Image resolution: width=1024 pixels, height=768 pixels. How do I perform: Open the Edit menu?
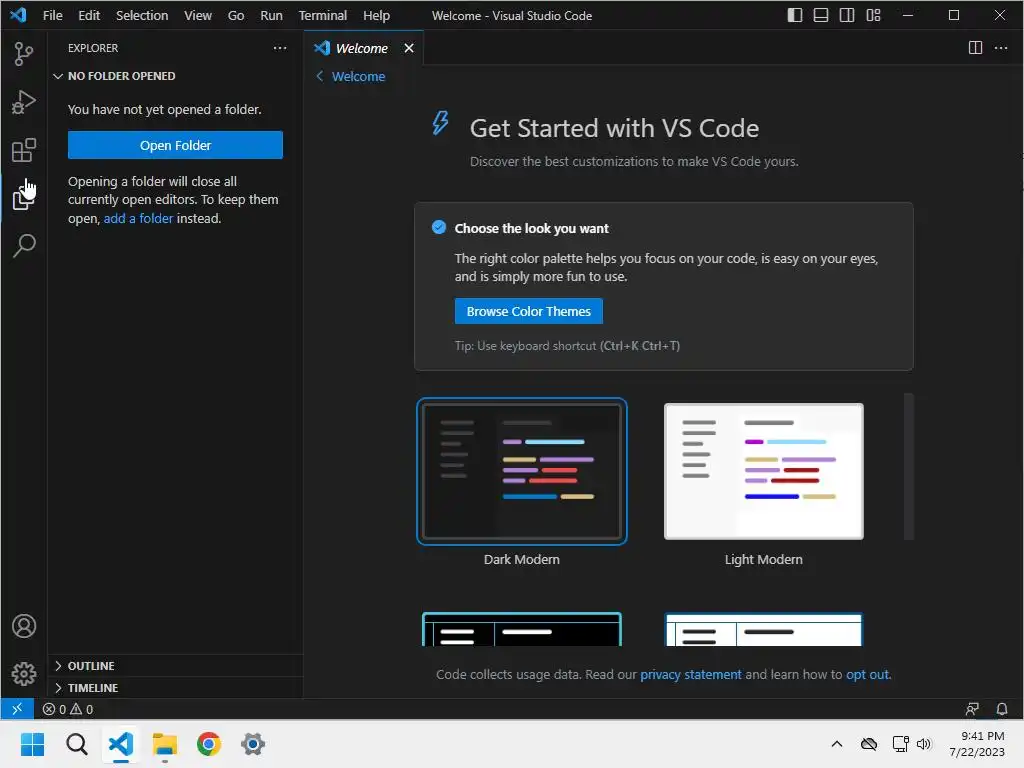click(x=89, y=15)
